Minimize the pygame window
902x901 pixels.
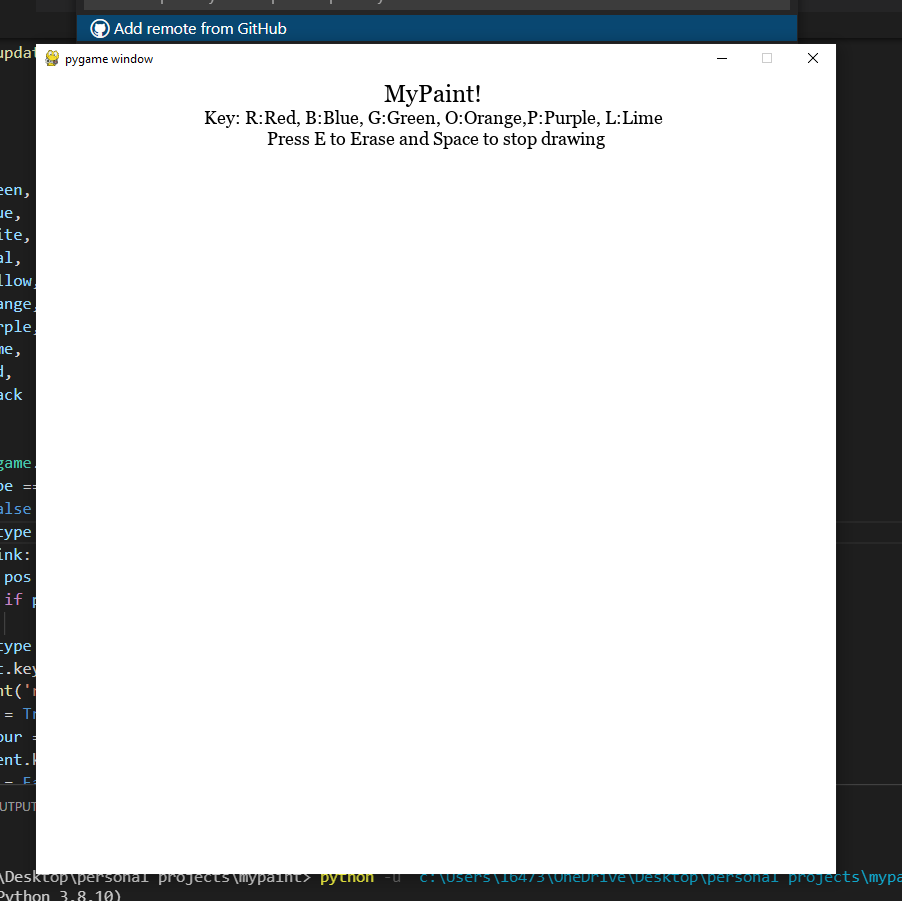(722, 58)
